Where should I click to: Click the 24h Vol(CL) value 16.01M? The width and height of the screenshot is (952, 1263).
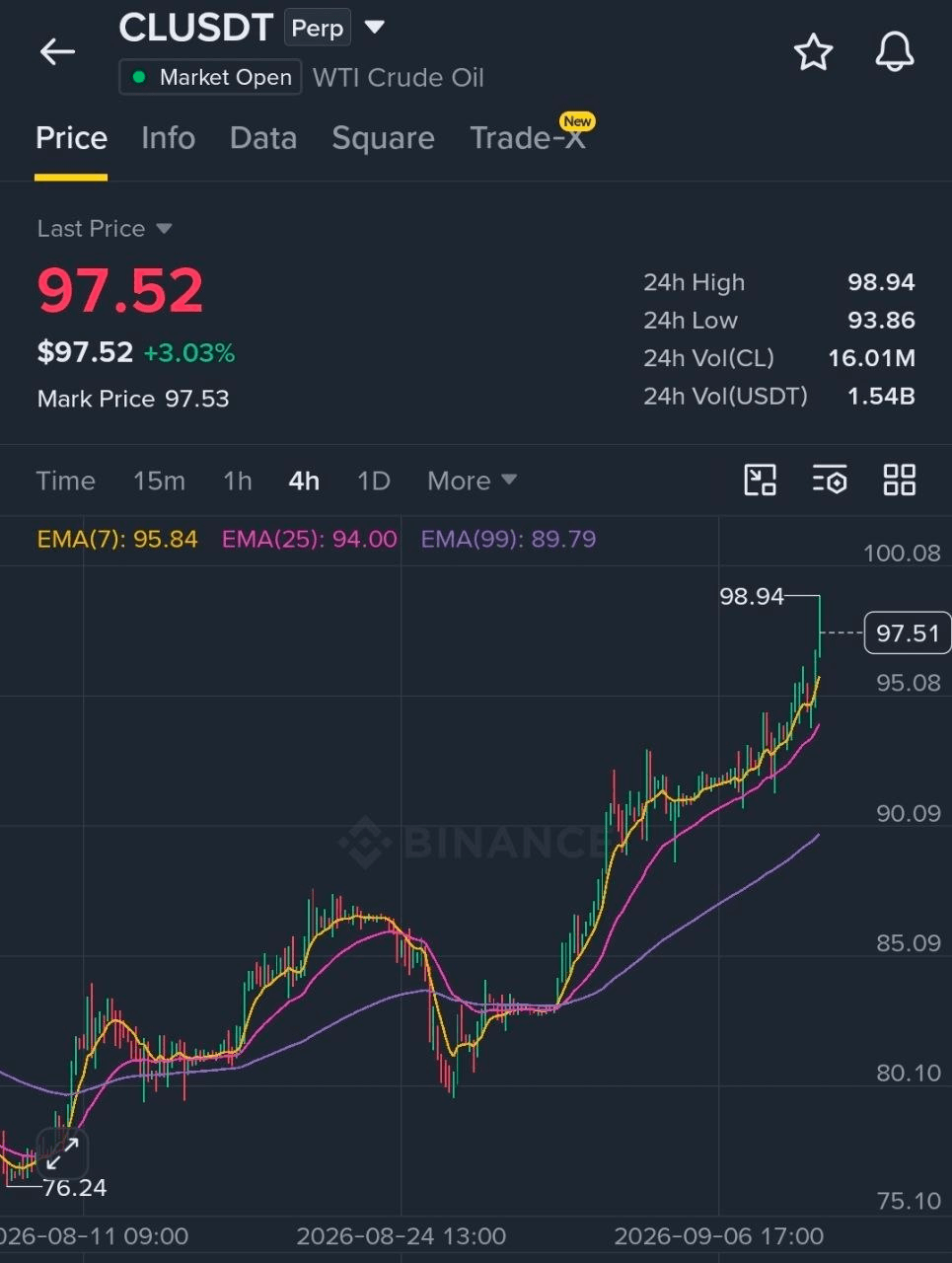(x=871, y=357)
